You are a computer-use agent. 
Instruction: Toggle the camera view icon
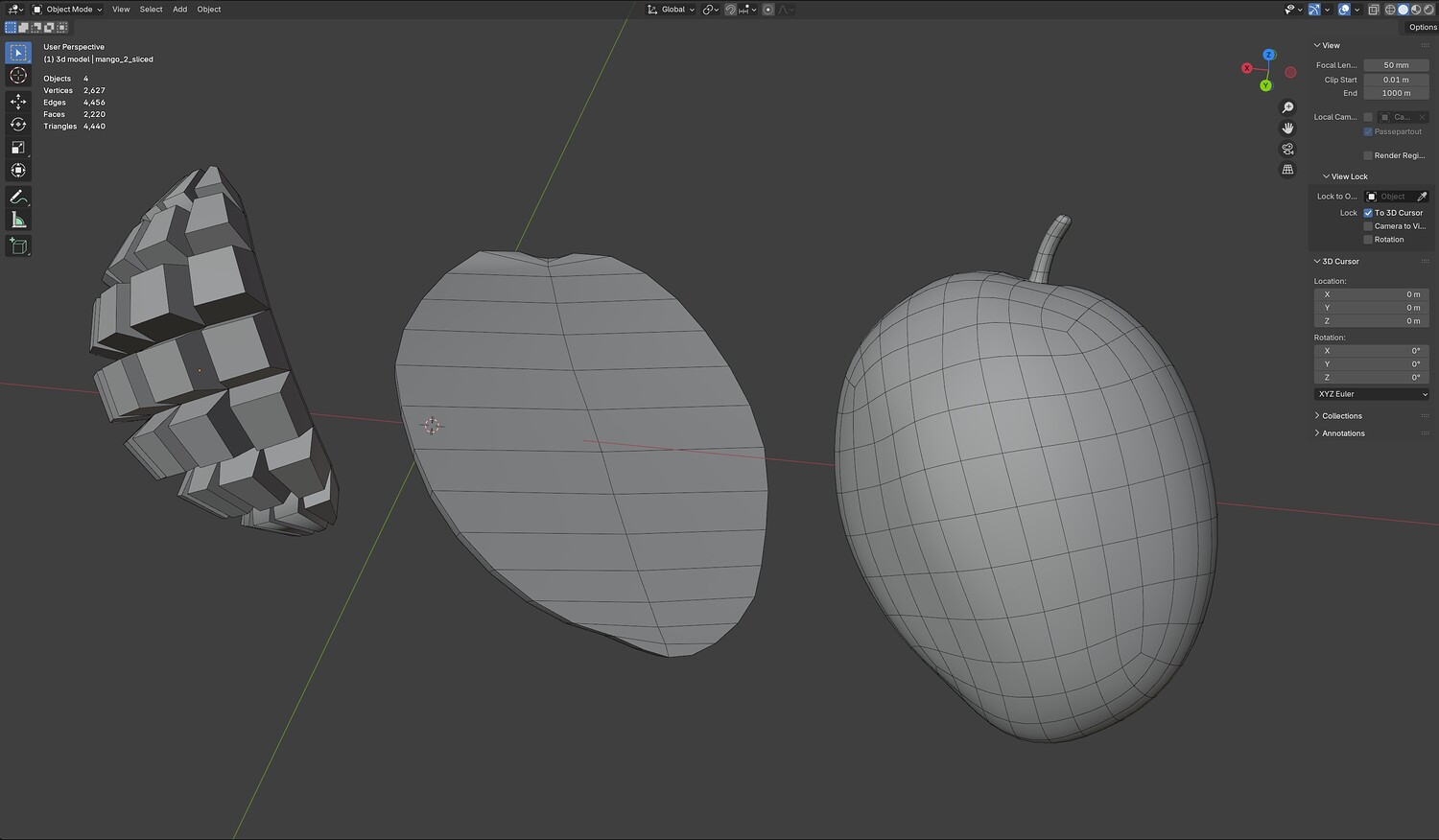point(1287,149)
